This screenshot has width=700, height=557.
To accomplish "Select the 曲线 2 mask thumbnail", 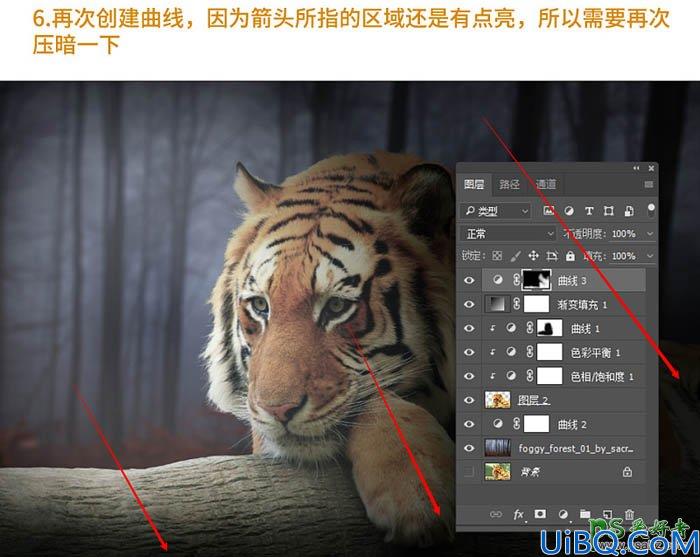I will 536,424.
